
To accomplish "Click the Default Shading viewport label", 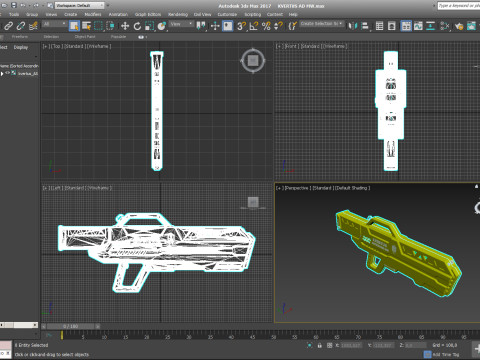I will tap(352, 188).
